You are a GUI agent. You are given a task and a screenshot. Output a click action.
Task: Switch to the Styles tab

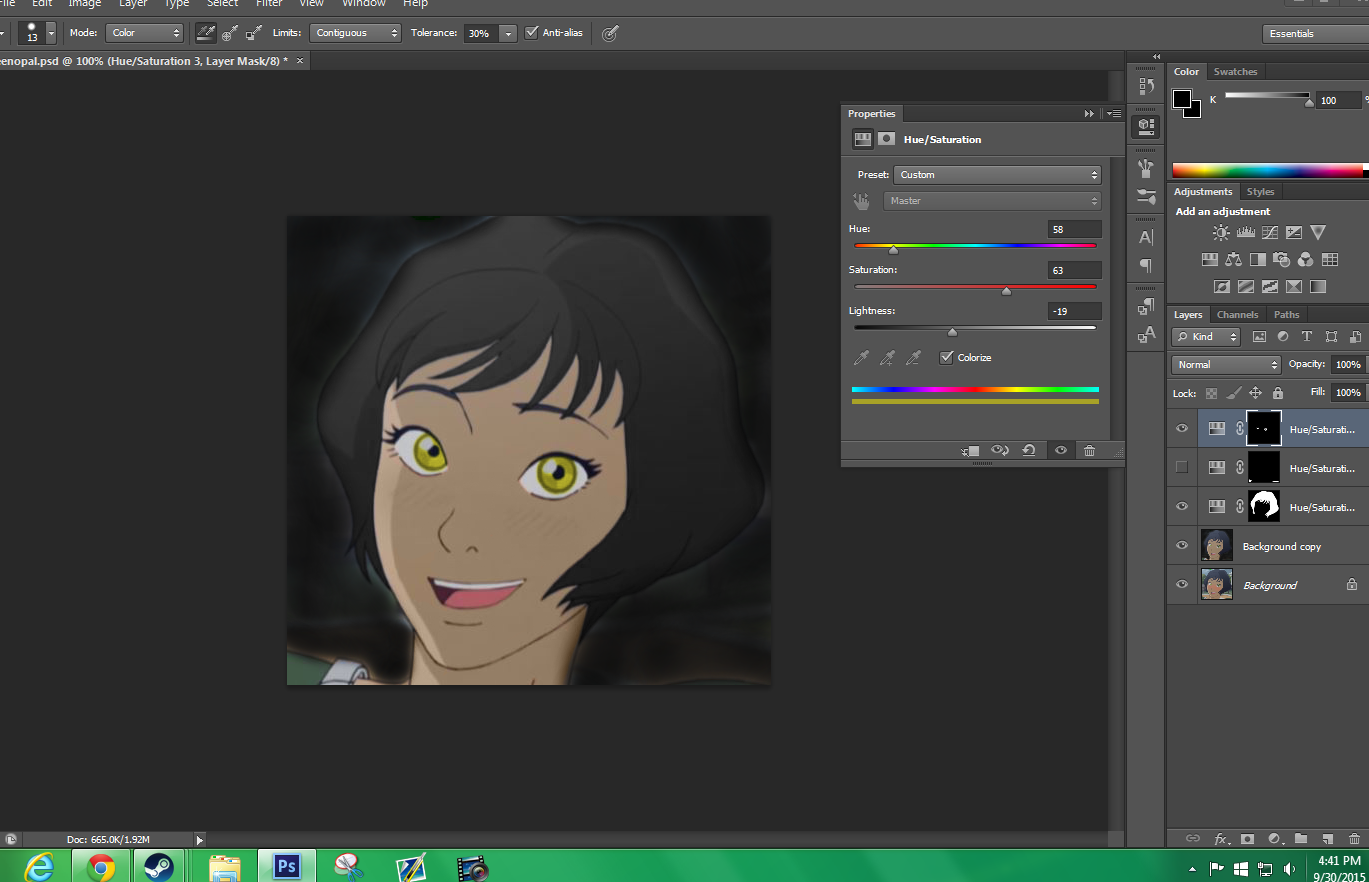(1260, 192)
